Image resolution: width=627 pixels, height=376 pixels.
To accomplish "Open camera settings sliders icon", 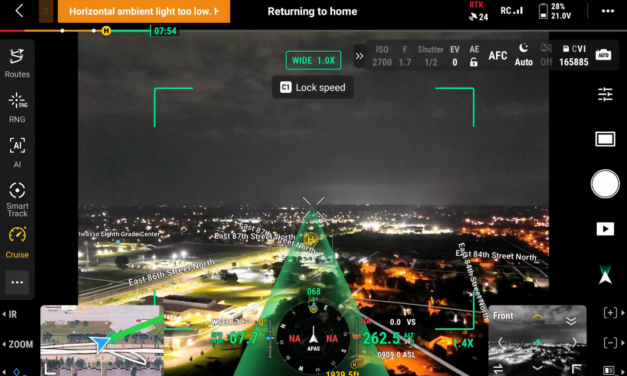I will click(605, 94).
